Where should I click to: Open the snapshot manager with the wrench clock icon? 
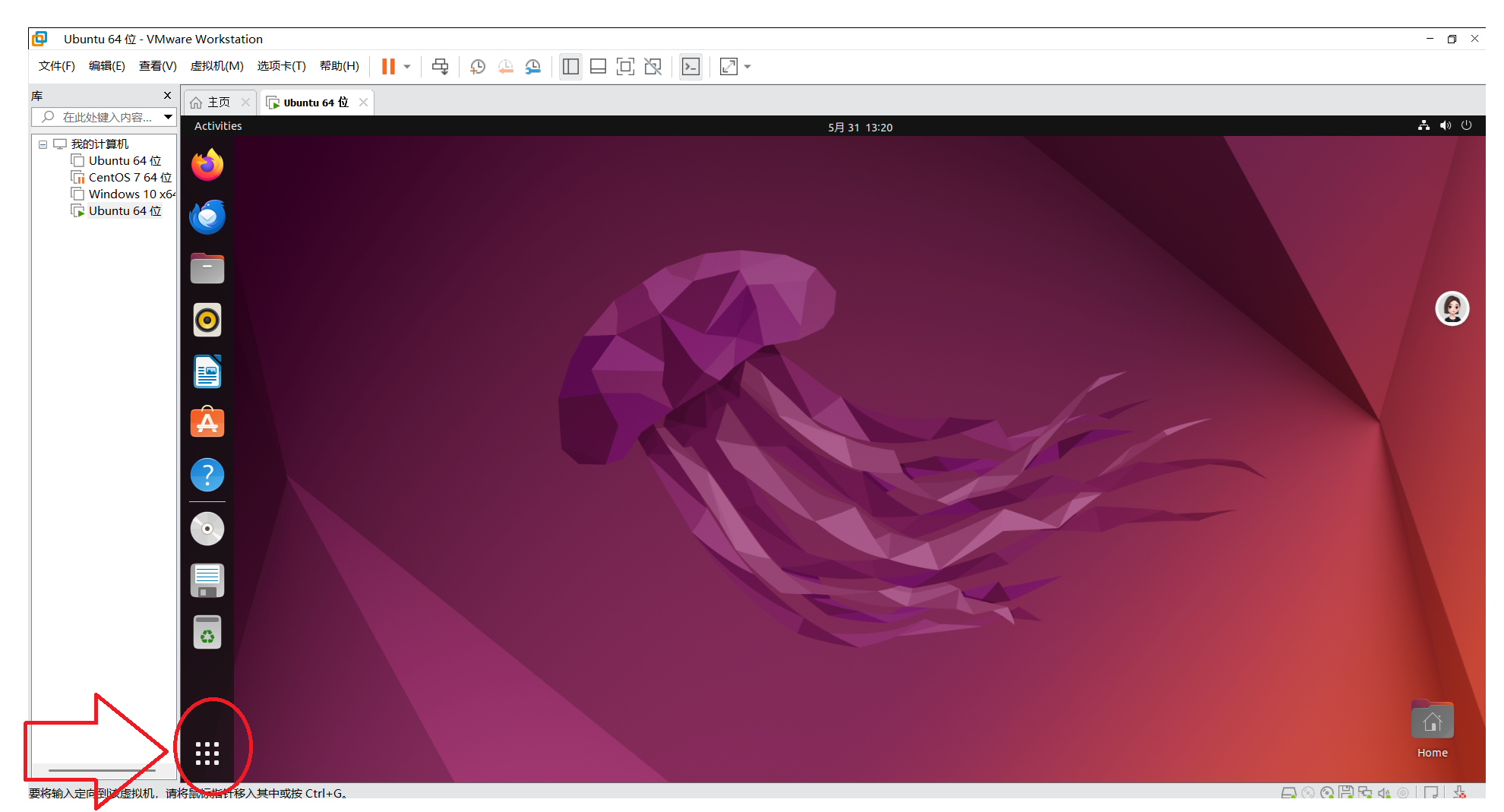coord(533,67)
